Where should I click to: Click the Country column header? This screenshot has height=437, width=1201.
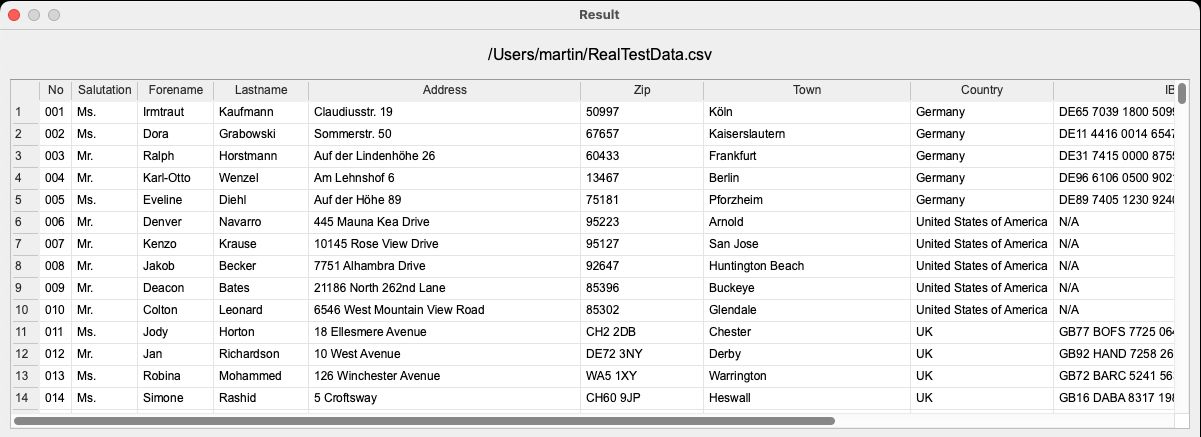point(982,90)
